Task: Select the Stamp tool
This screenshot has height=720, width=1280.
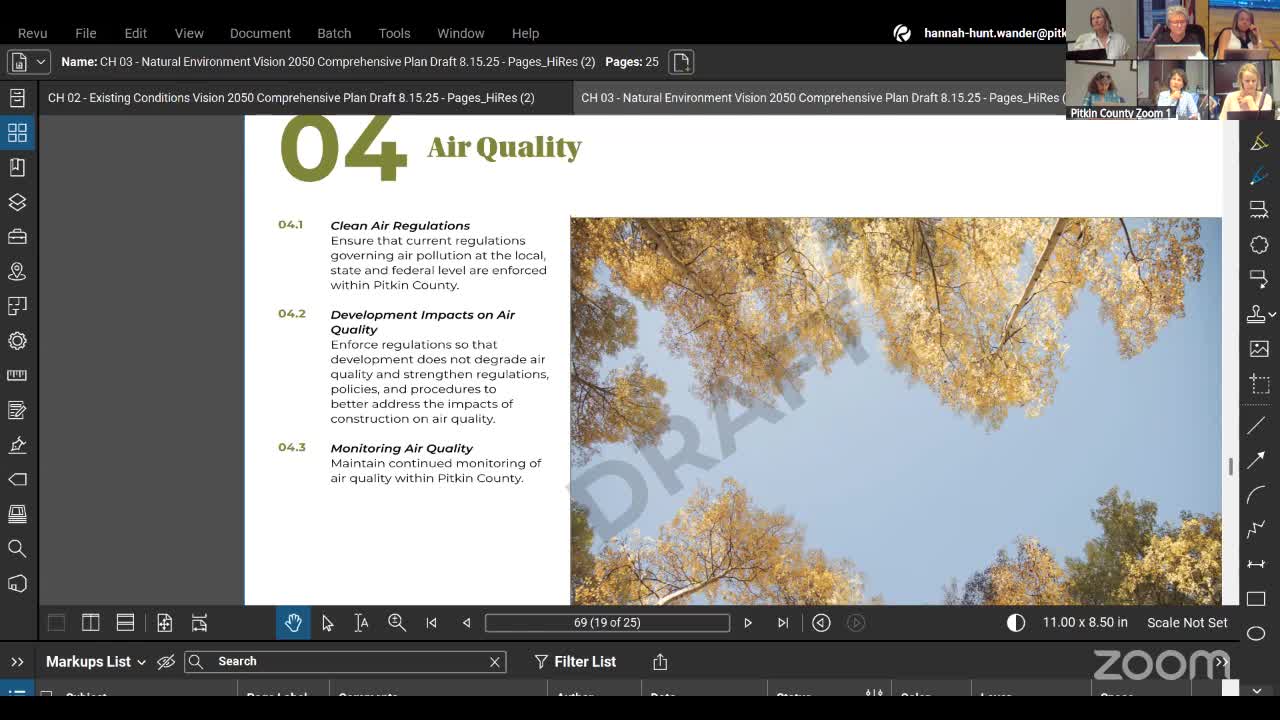Action: coord(1256,314)
